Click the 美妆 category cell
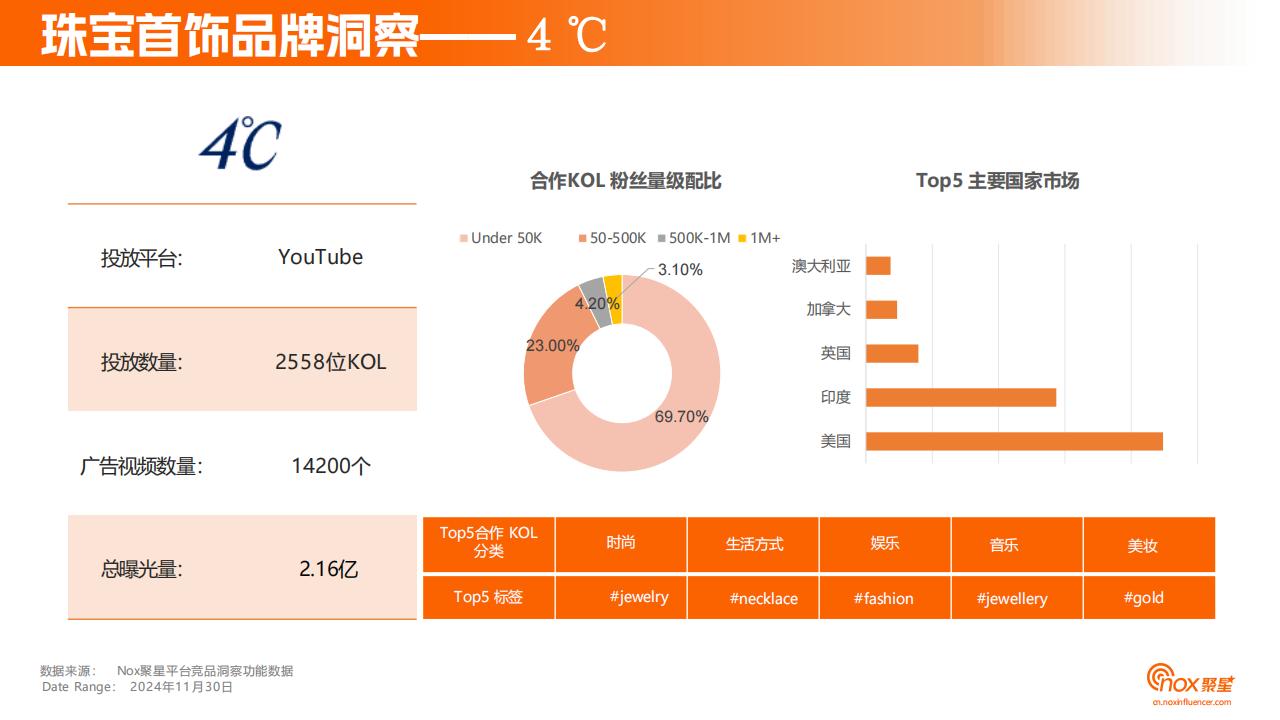 click(1149, 544)
